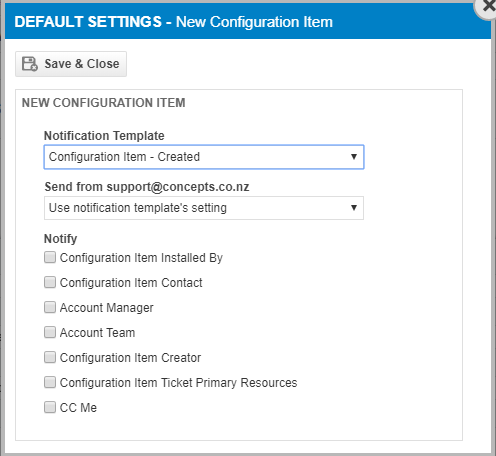Viewport: 496px width, 456px height.
Task: Click the Notification Template field label
Action: pos(104,136)
